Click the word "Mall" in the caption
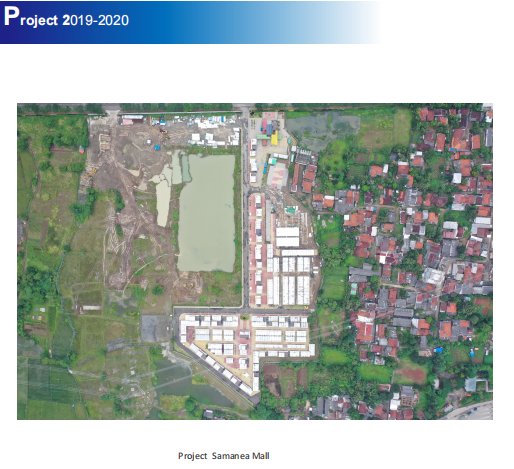Screen dimensions: 514x469 tap(261, 456)
